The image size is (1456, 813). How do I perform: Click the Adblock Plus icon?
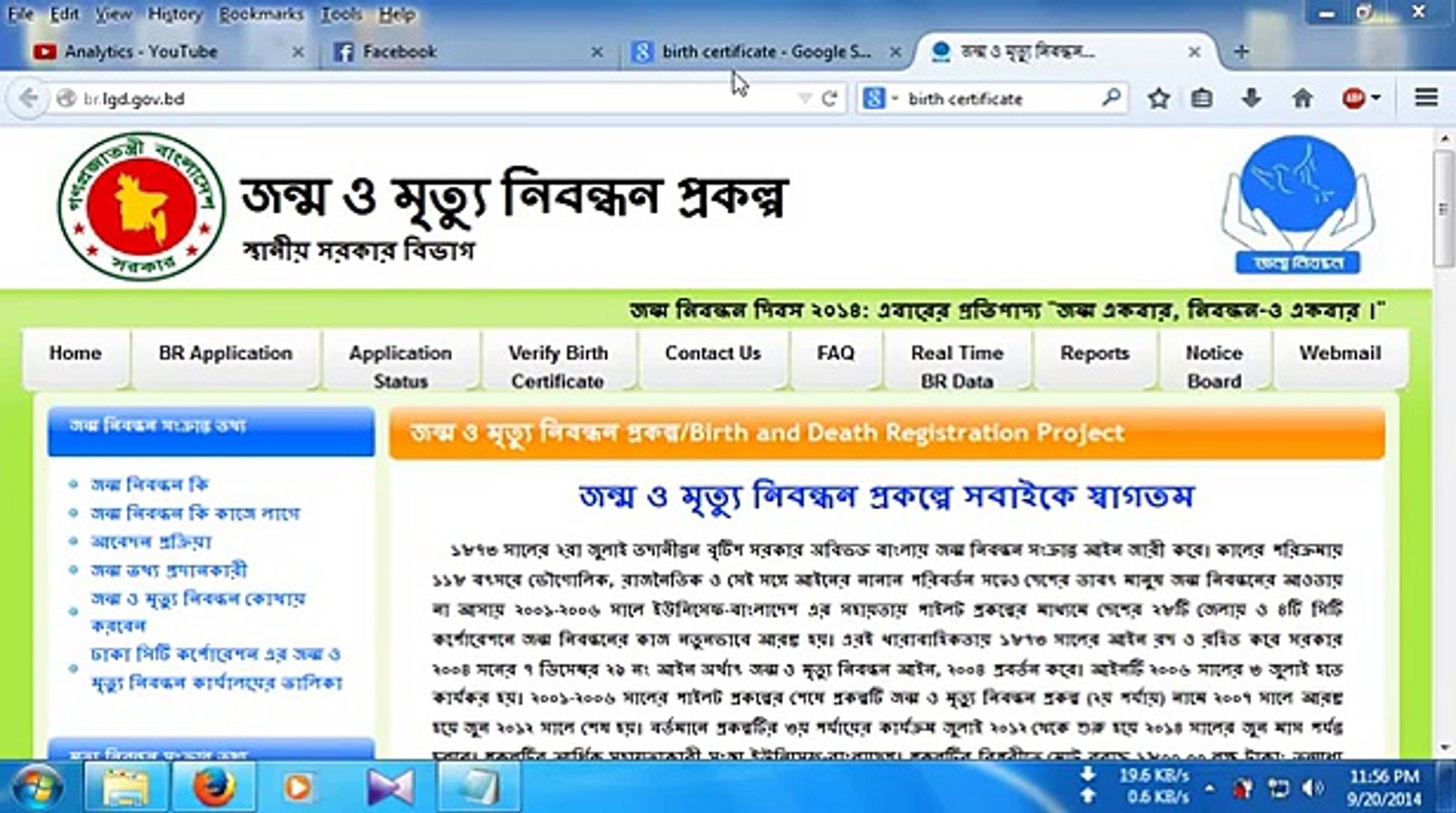point(1353,99)
